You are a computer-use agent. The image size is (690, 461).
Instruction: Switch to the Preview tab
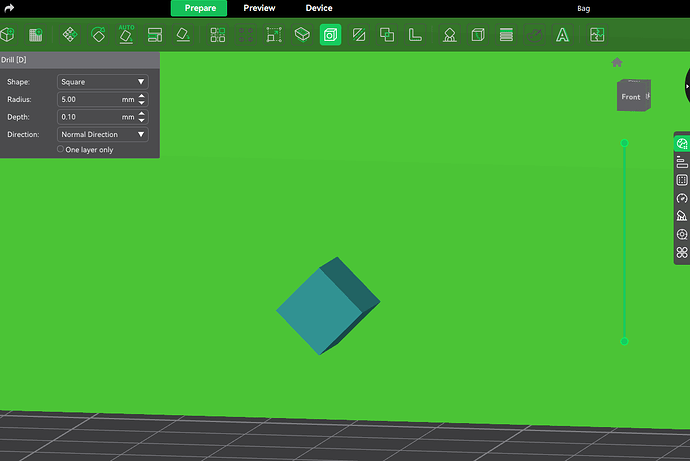259,8
